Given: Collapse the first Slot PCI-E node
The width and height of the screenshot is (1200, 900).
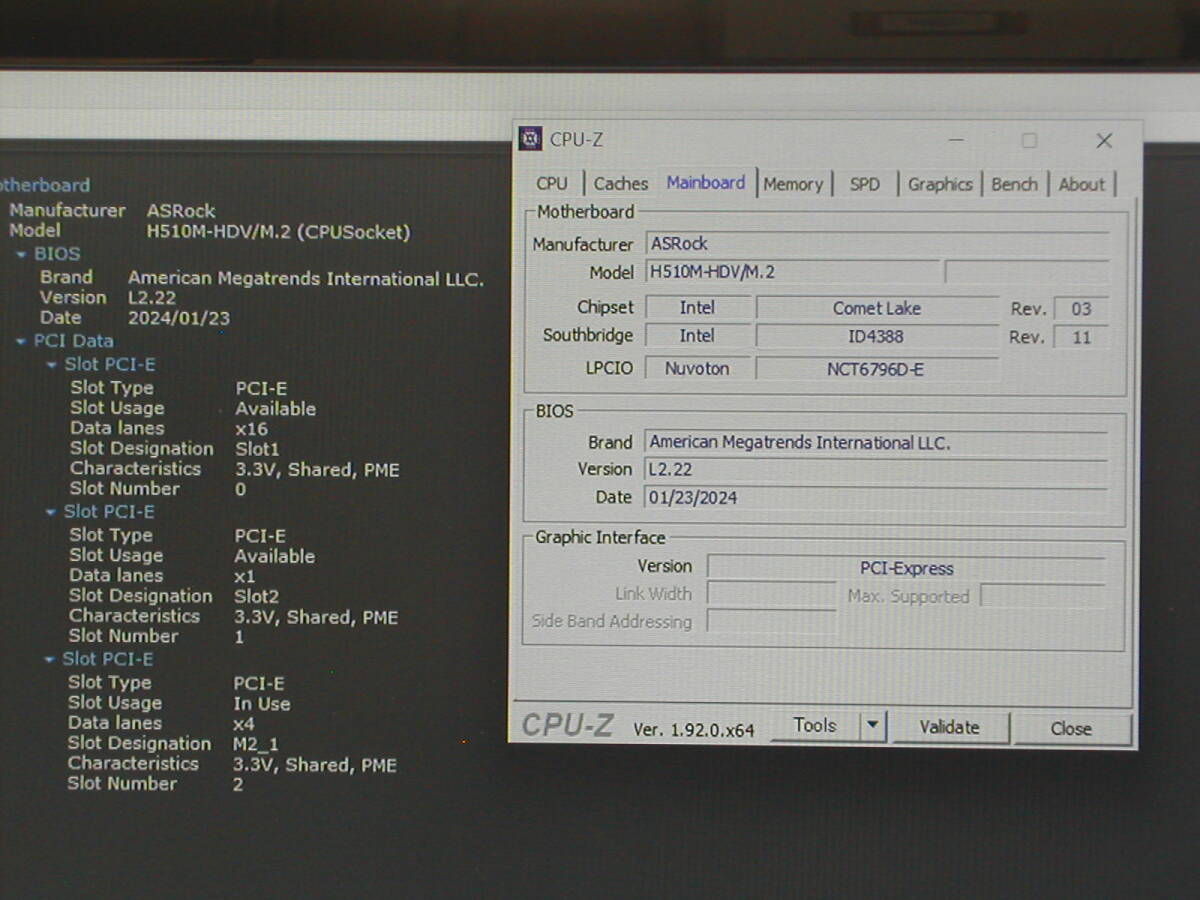Looking at the screenshot, I should point(52,366).
